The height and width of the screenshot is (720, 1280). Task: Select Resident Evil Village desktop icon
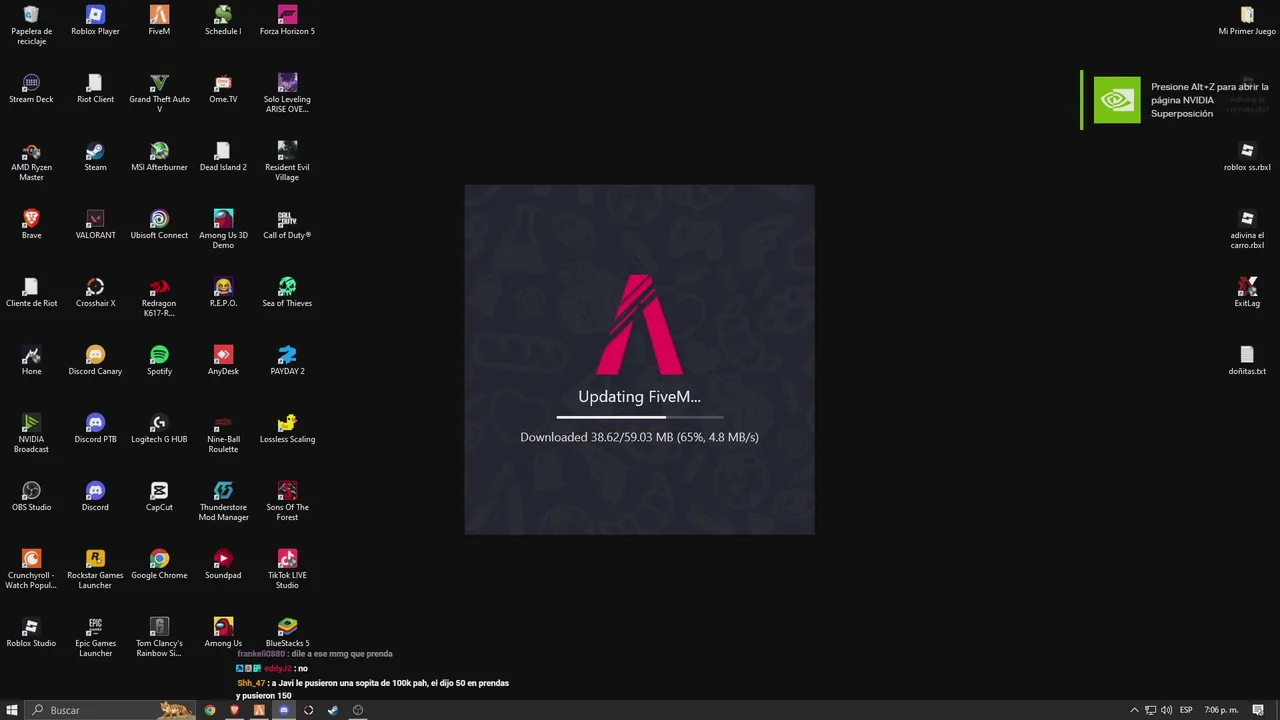click(x=287, y=161)
